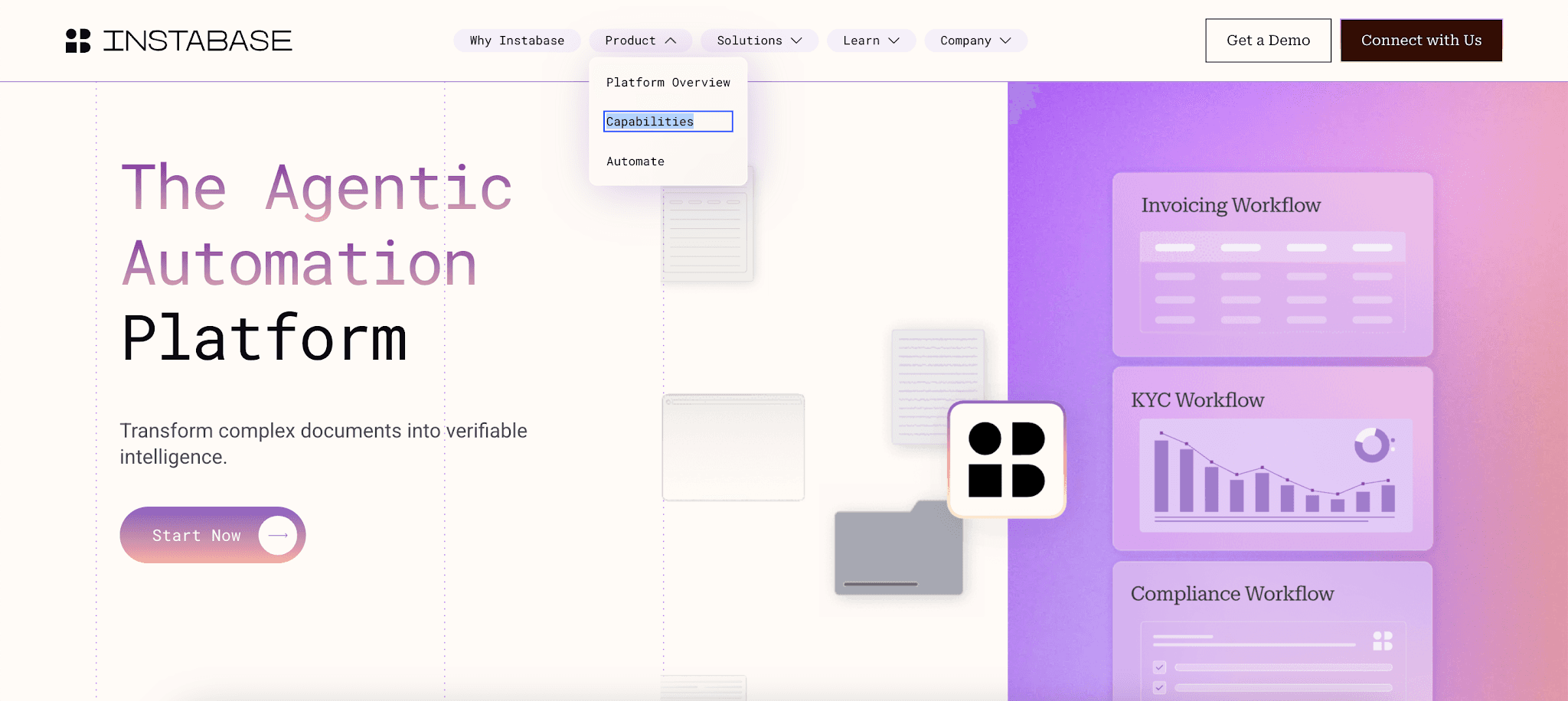The width and height of the screenshot is (1568, 701).
Task: Open the Invoicing Workflow card
Action: pyautogui.click(x=1272, y=265)
